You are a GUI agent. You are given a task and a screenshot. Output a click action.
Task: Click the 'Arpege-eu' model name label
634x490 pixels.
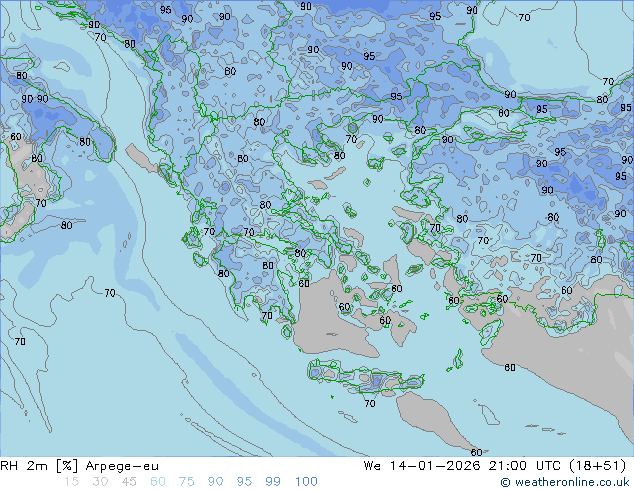click(x=122, y=466)
